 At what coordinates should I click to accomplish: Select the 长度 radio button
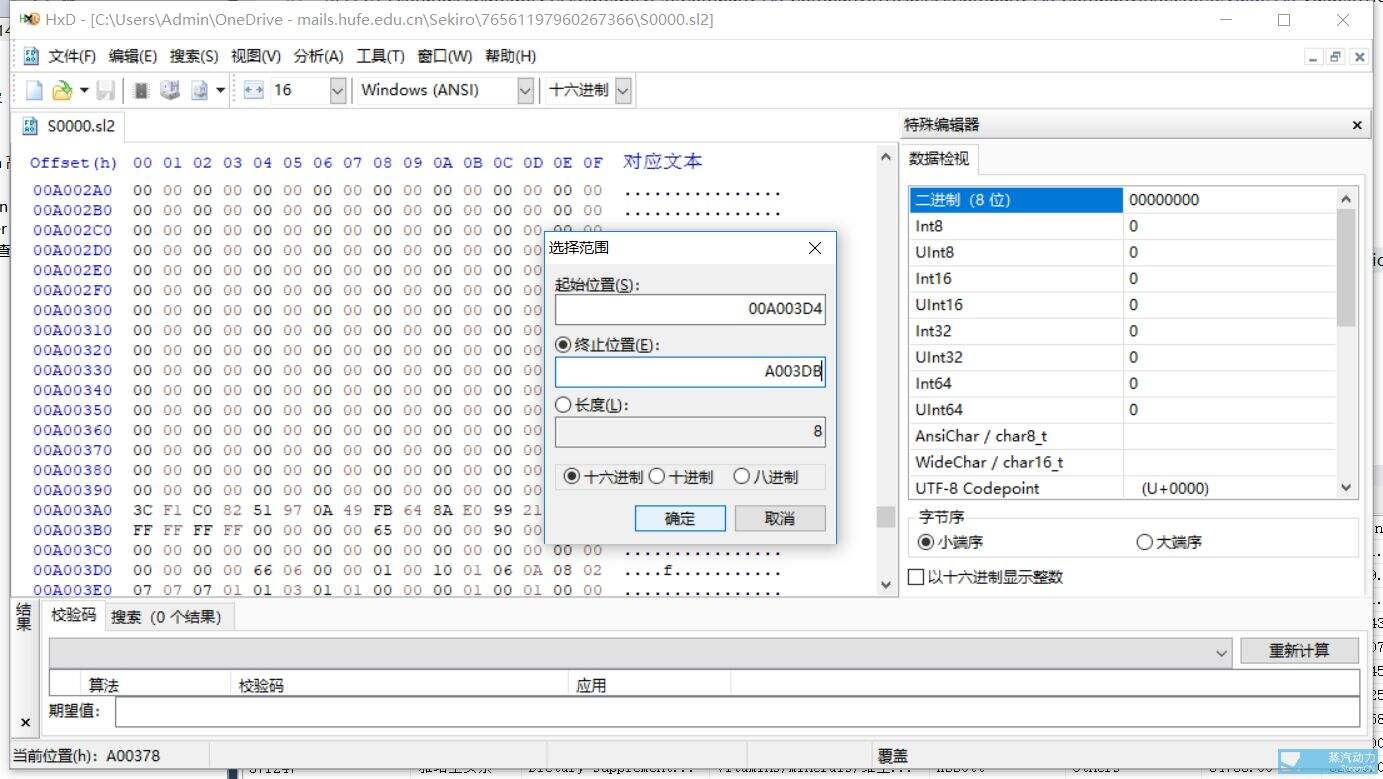[x=563, y=405]
